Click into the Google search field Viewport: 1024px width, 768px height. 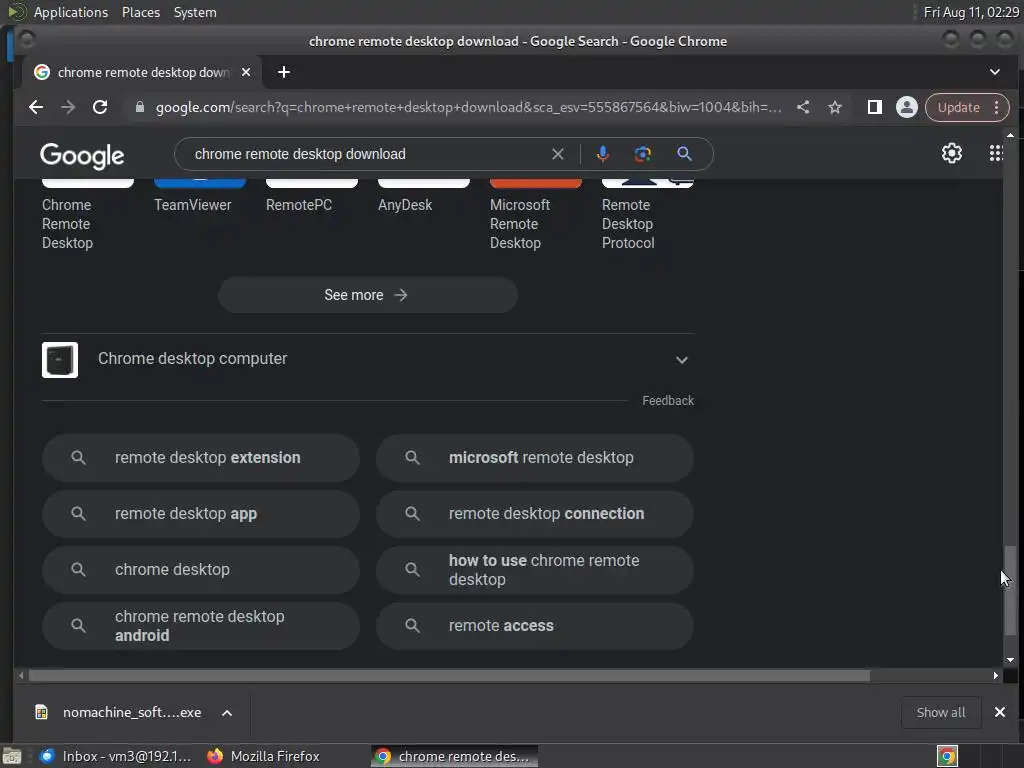pos(369,154)
